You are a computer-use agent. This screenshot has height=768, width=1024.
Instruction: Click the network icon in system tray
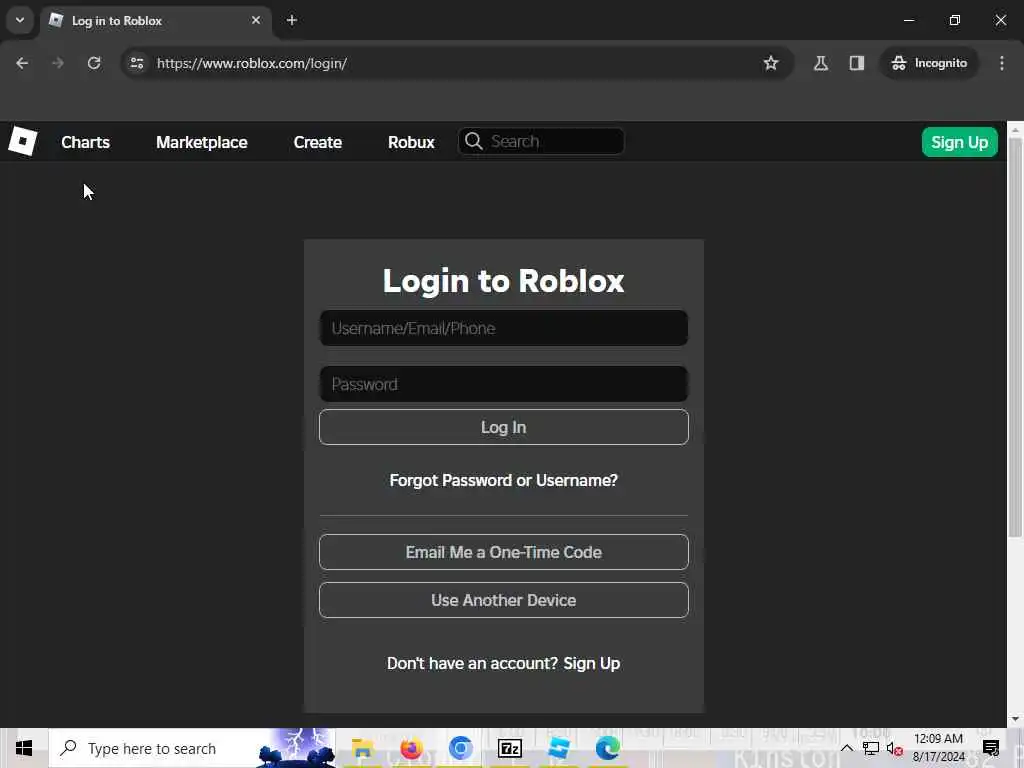click(871, 748)
